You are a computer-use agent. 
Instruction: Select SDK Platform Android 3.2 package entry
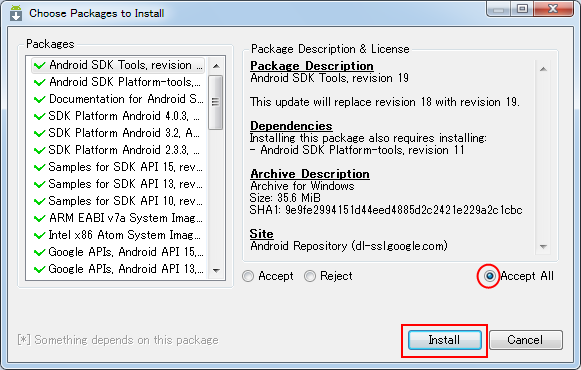tap(119, 133)
